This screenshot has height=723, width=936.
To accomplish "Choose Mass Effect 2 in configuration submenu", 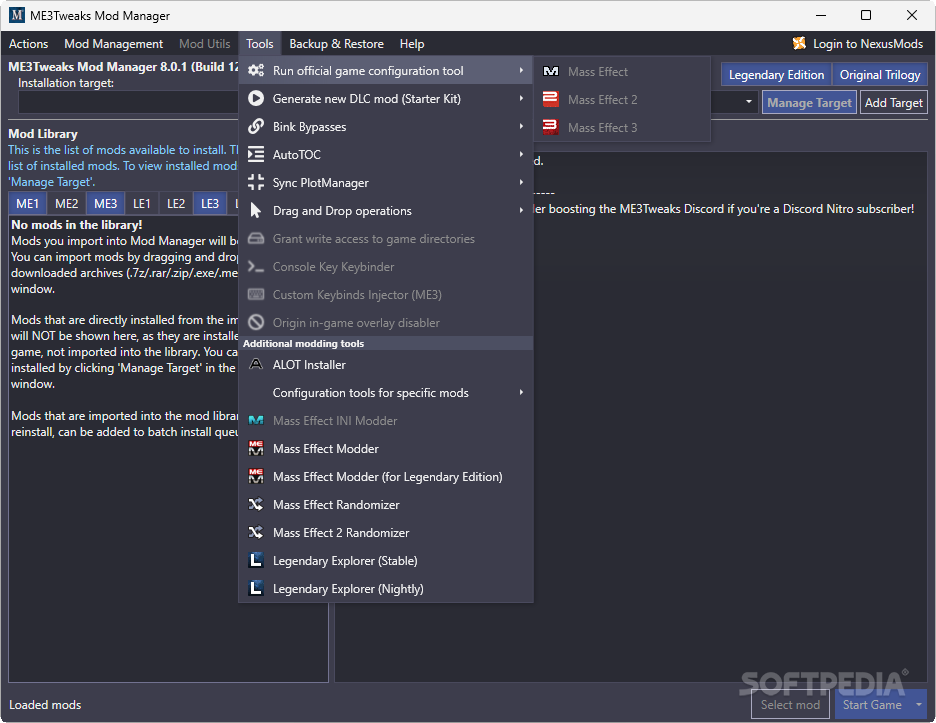I will [622, 100].
